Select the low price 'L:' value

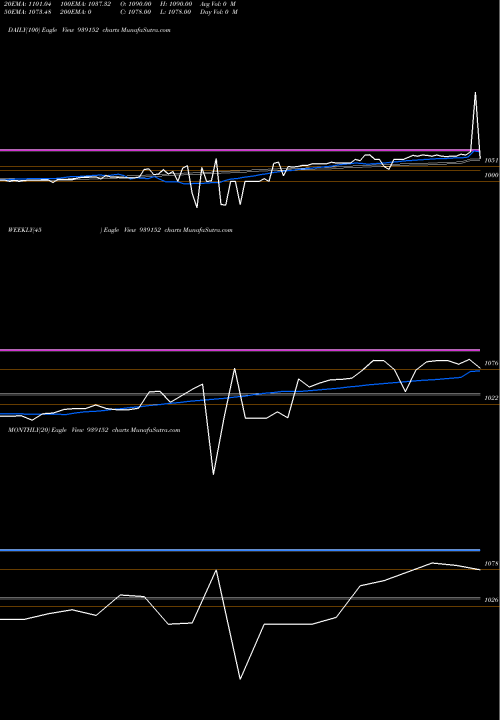coord(176,12)
